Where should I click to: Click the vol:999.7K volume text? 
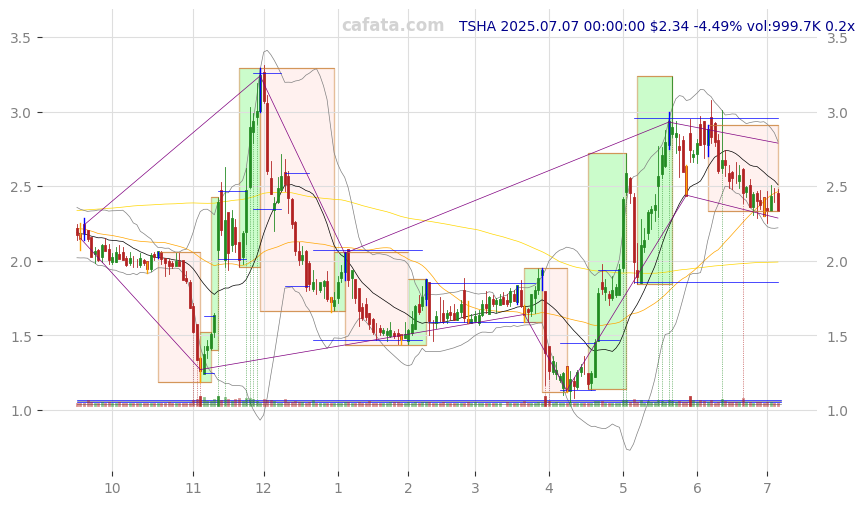pyautogui.click(x=784, y=26)
